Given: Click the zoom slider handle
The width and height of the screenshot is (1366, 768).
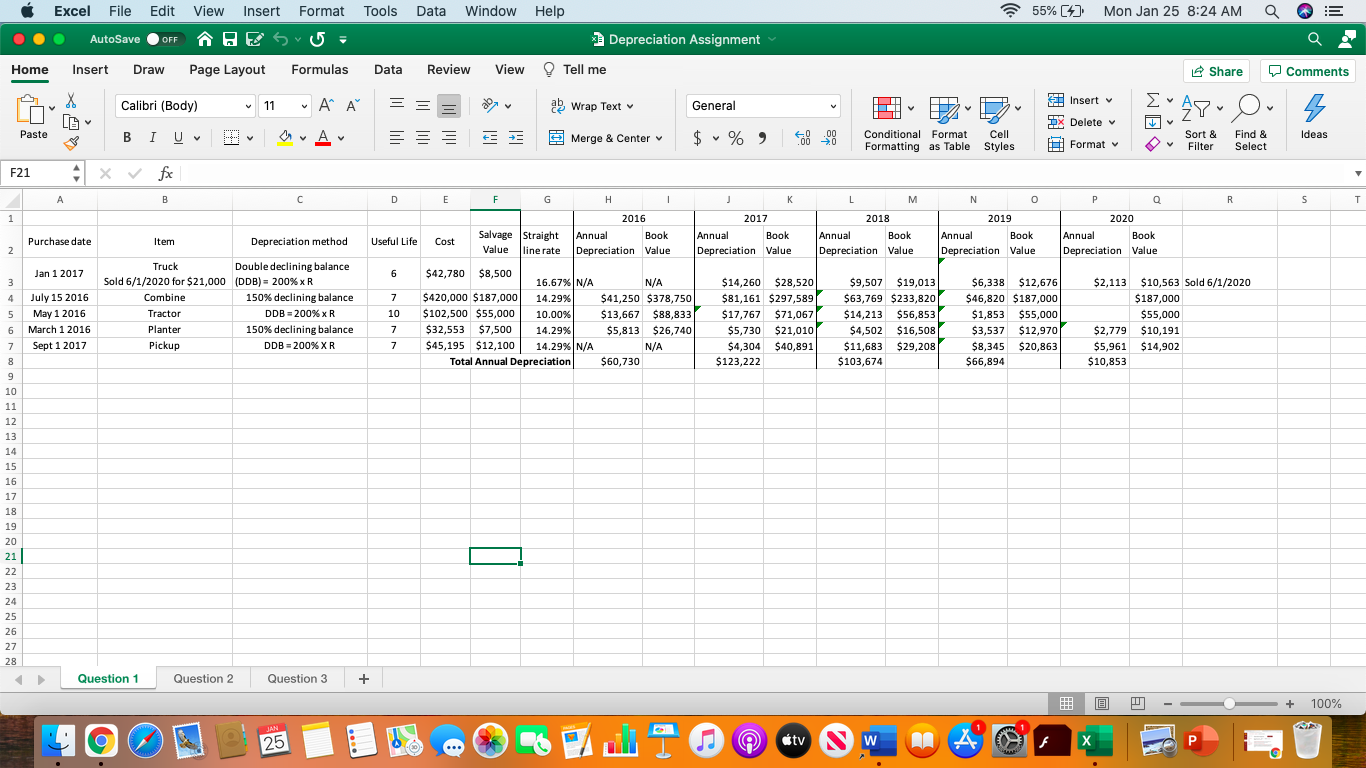Looking at the screenshot, I should (x=1230, y=704).
